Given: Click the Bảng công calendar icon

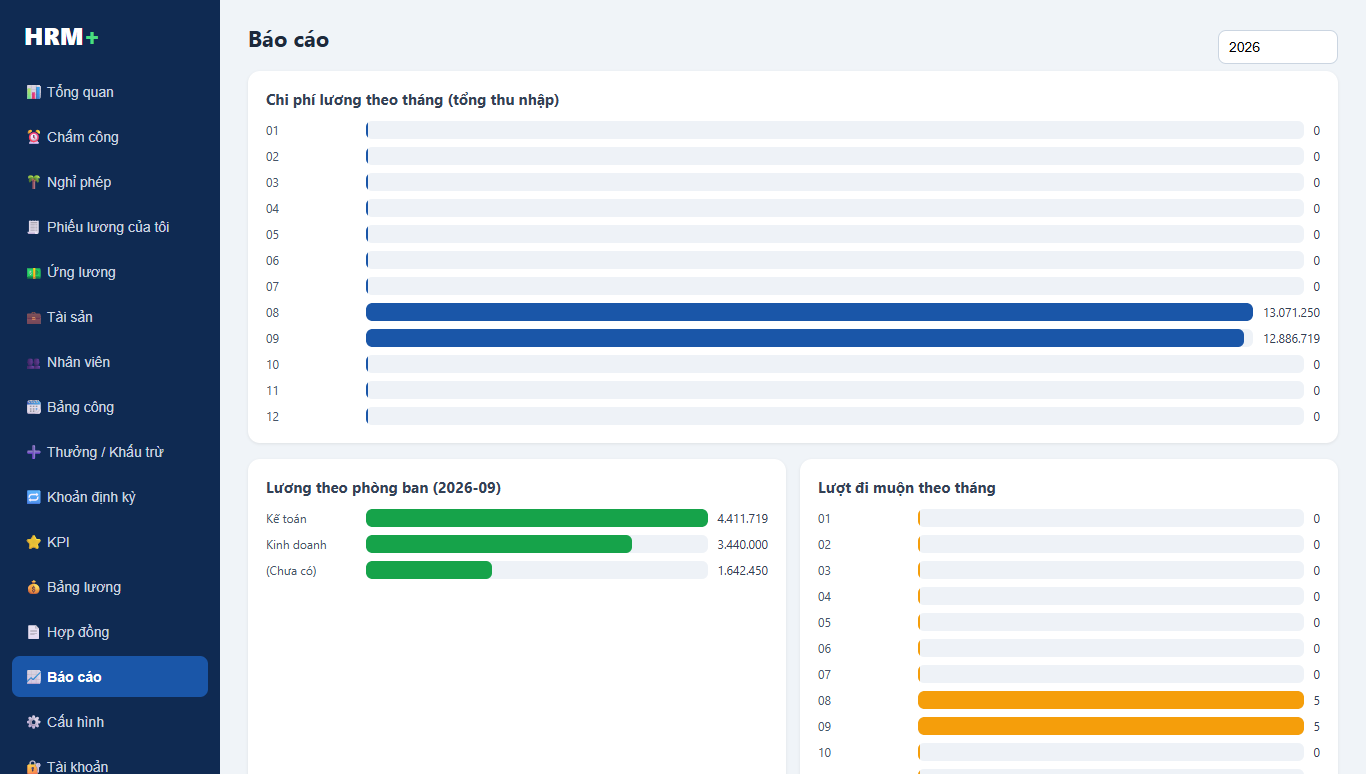Looking at the screenshot, I should pyautogui.click(x=34, y=407).
